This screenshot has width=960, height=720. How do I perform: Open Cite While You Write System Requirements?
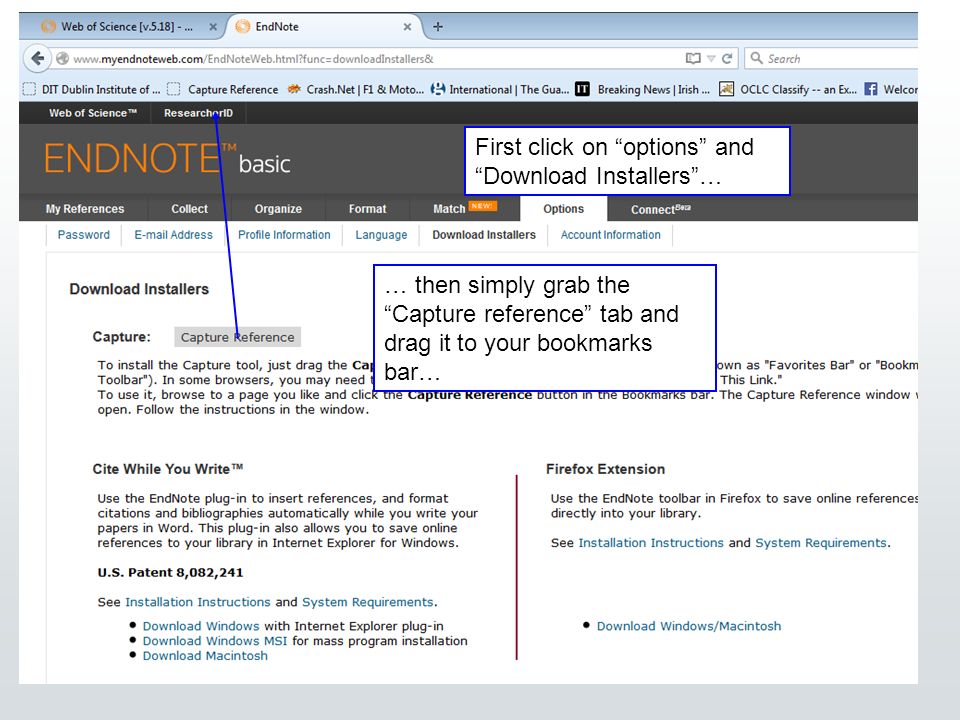pos(368,602)
